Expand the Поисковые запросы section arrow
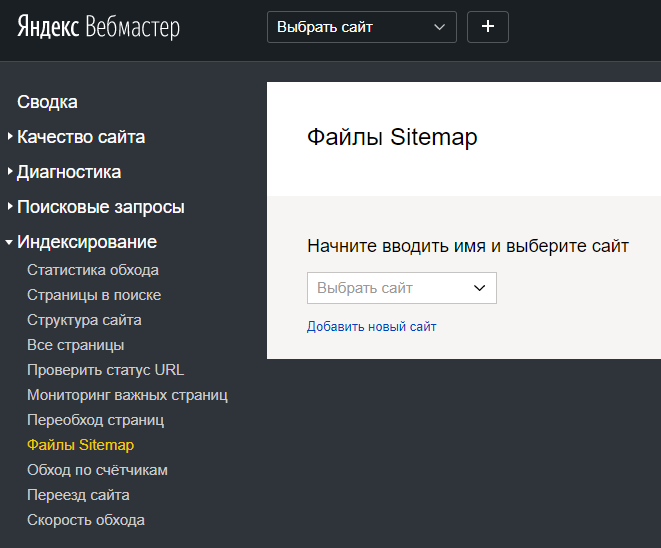 pos(10,207)
